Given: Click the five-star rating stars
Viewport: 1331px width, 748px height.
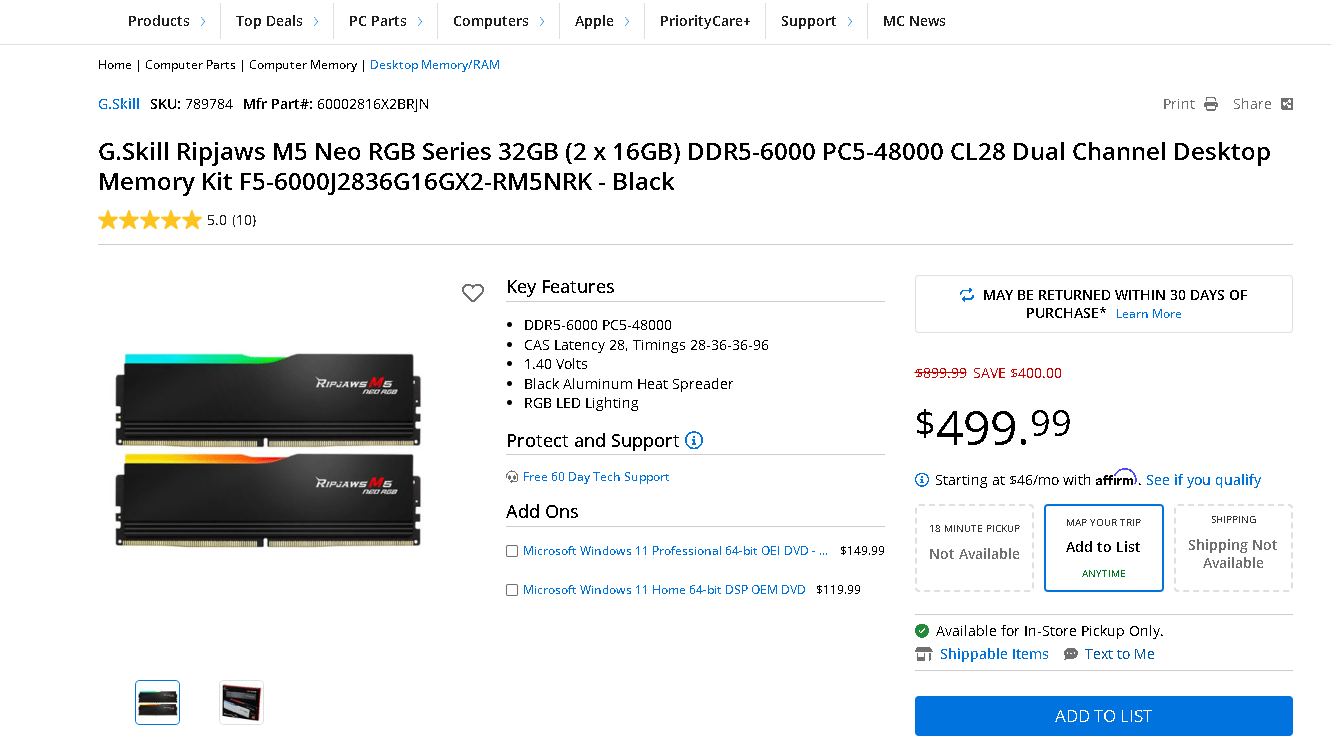Looking at the screenshot, I should pyautogui.click(x=150, y=219).
